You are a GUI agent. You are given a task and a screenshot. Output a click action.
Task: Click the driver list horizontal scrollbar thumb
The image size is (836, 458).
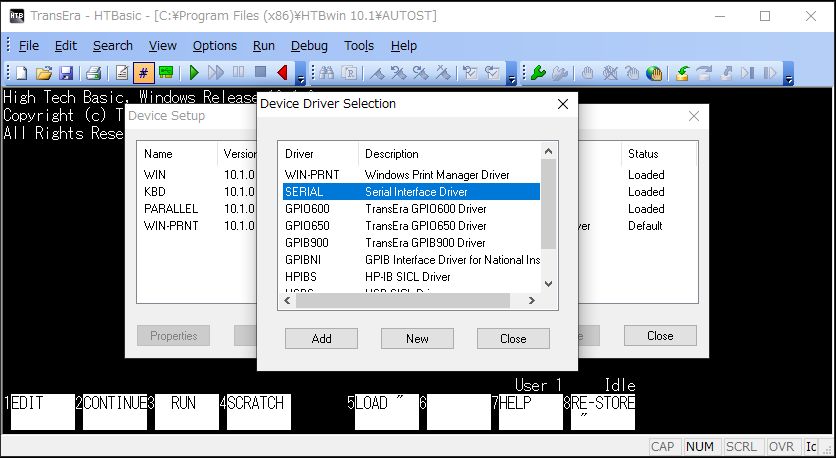[403, 301]
